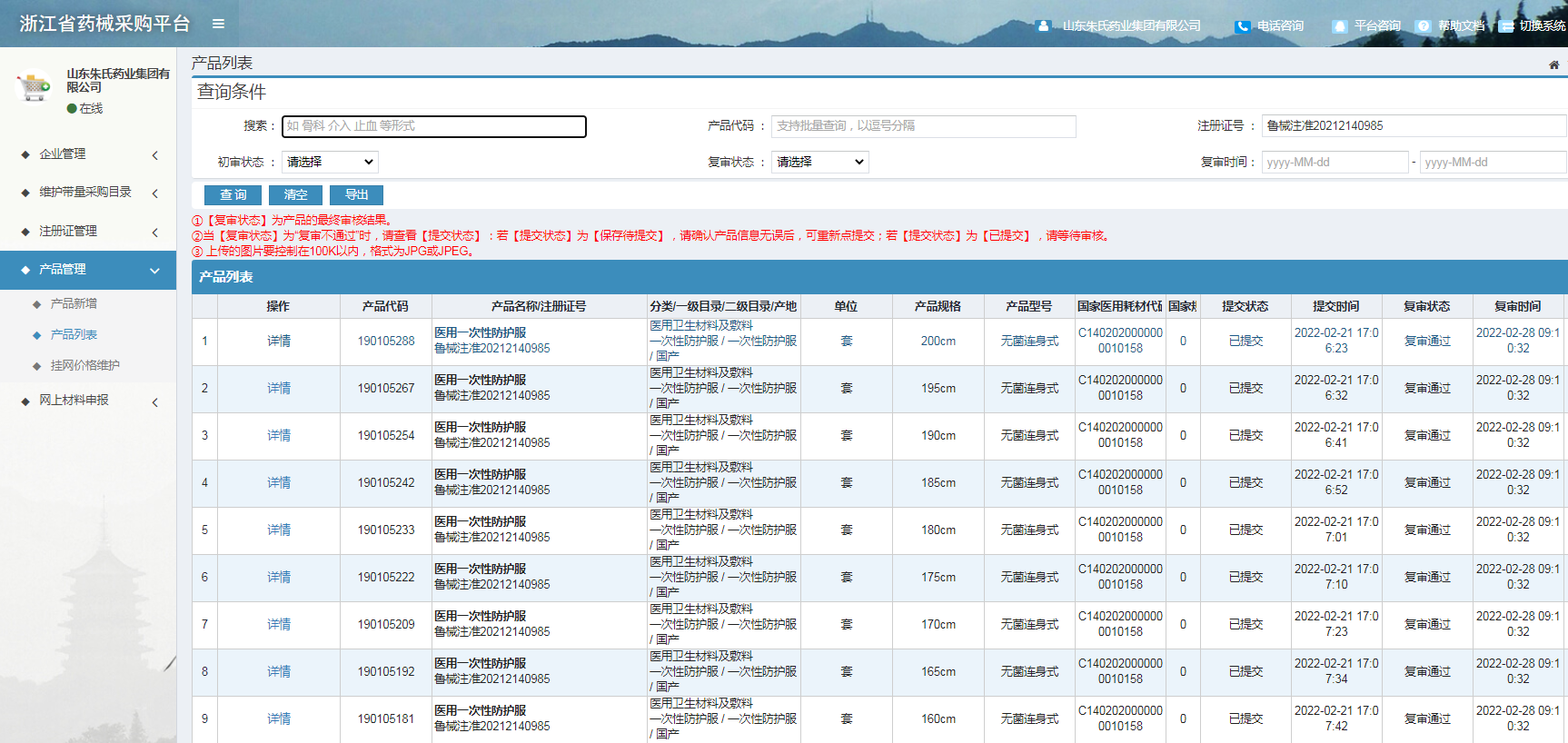Click the hamburger menu toggle icon
This screenshot has height=743, width=1568.
[218, 24]
